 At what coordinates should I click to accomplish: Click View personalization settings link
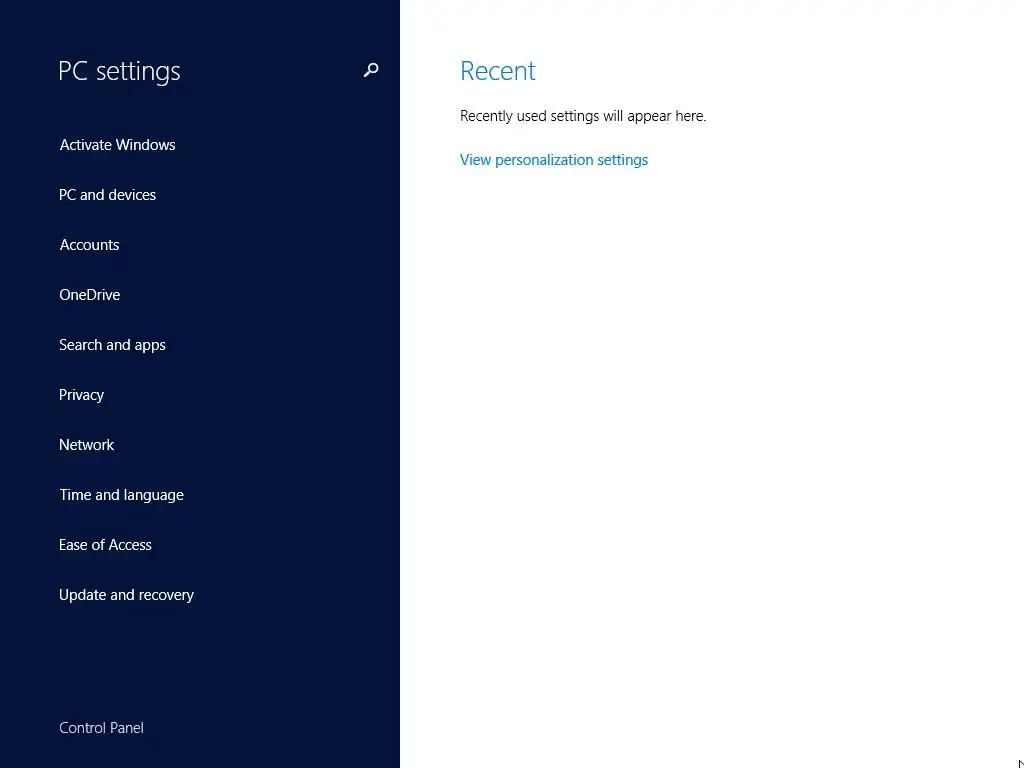coord(554,160)
